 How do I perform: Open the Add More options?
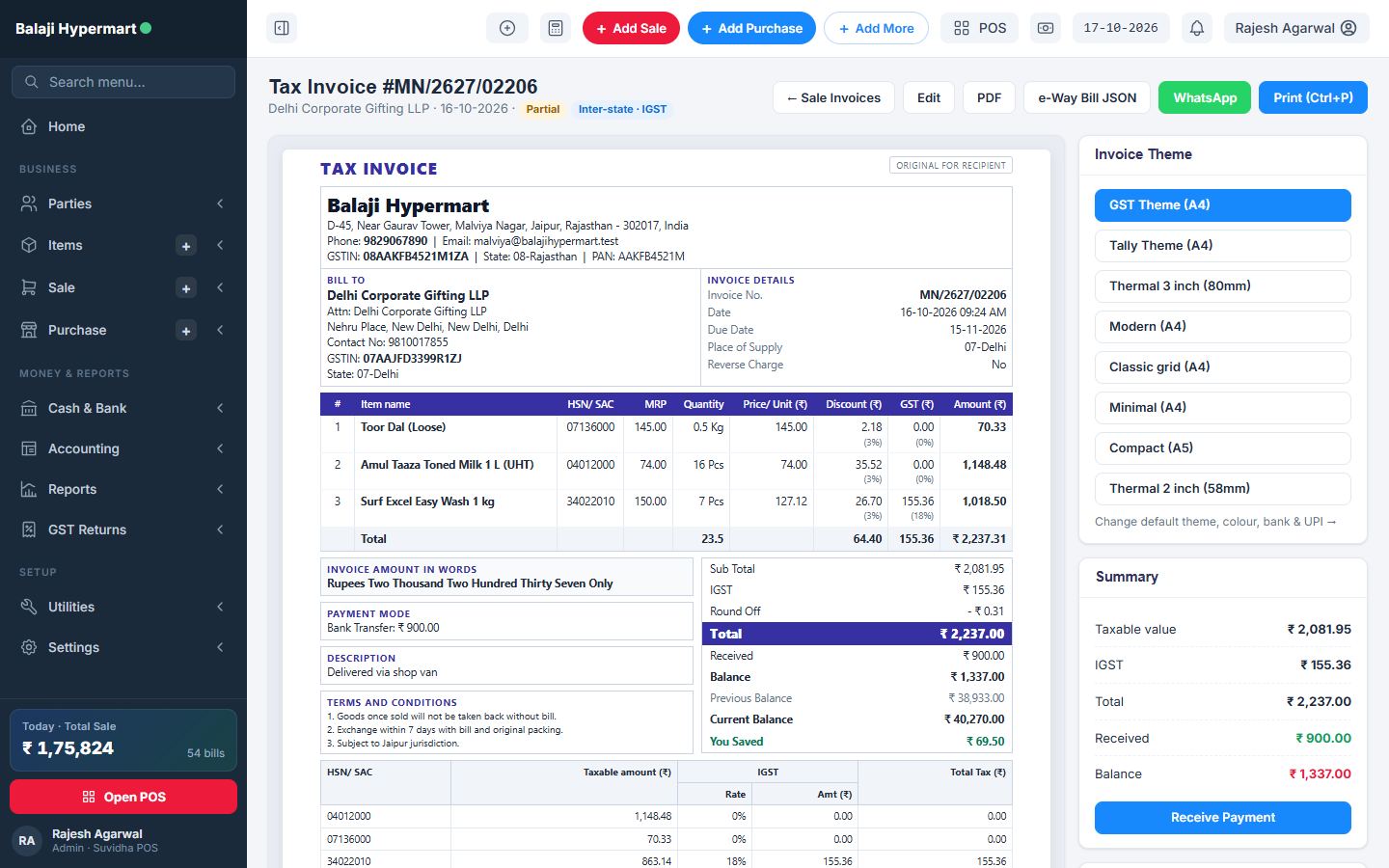point(876,28)
